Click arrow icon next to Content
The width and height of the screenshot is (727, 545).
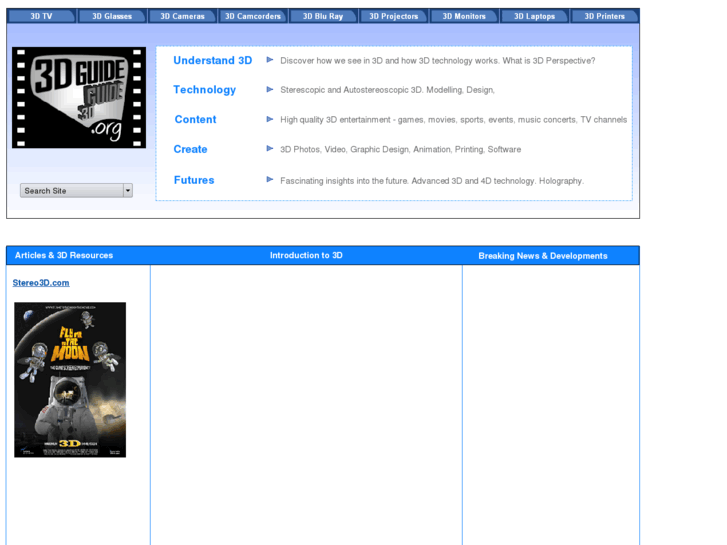point(270,119)
